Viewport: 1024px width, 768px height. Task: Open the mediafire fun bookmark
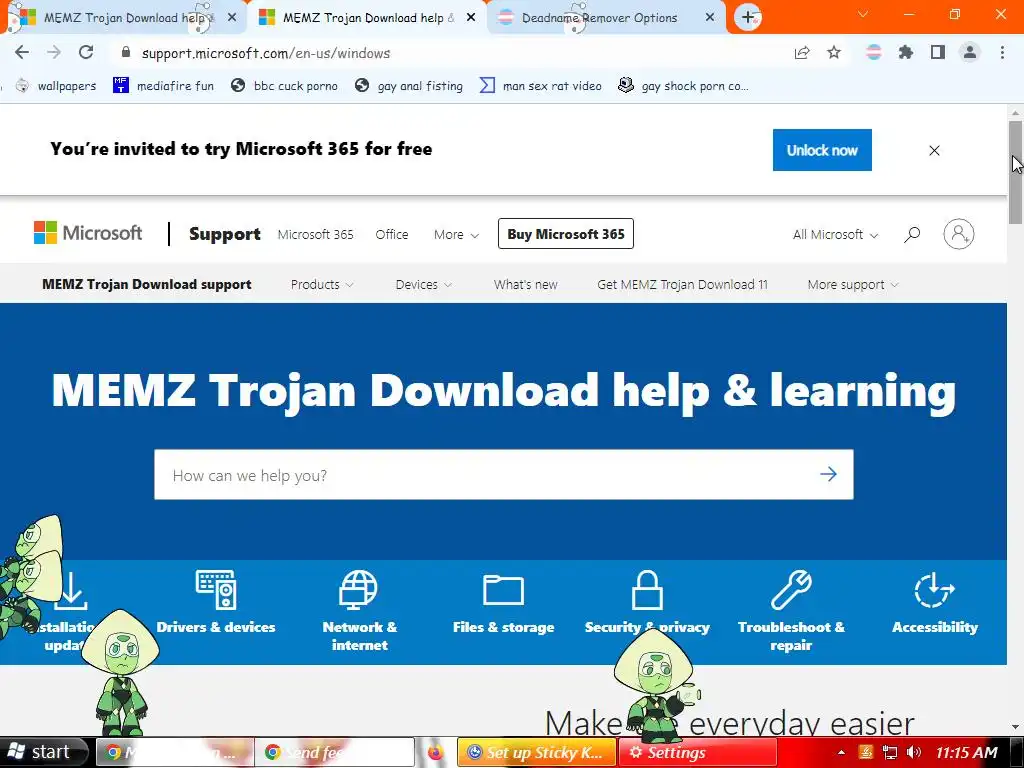[x=164, y=86]
